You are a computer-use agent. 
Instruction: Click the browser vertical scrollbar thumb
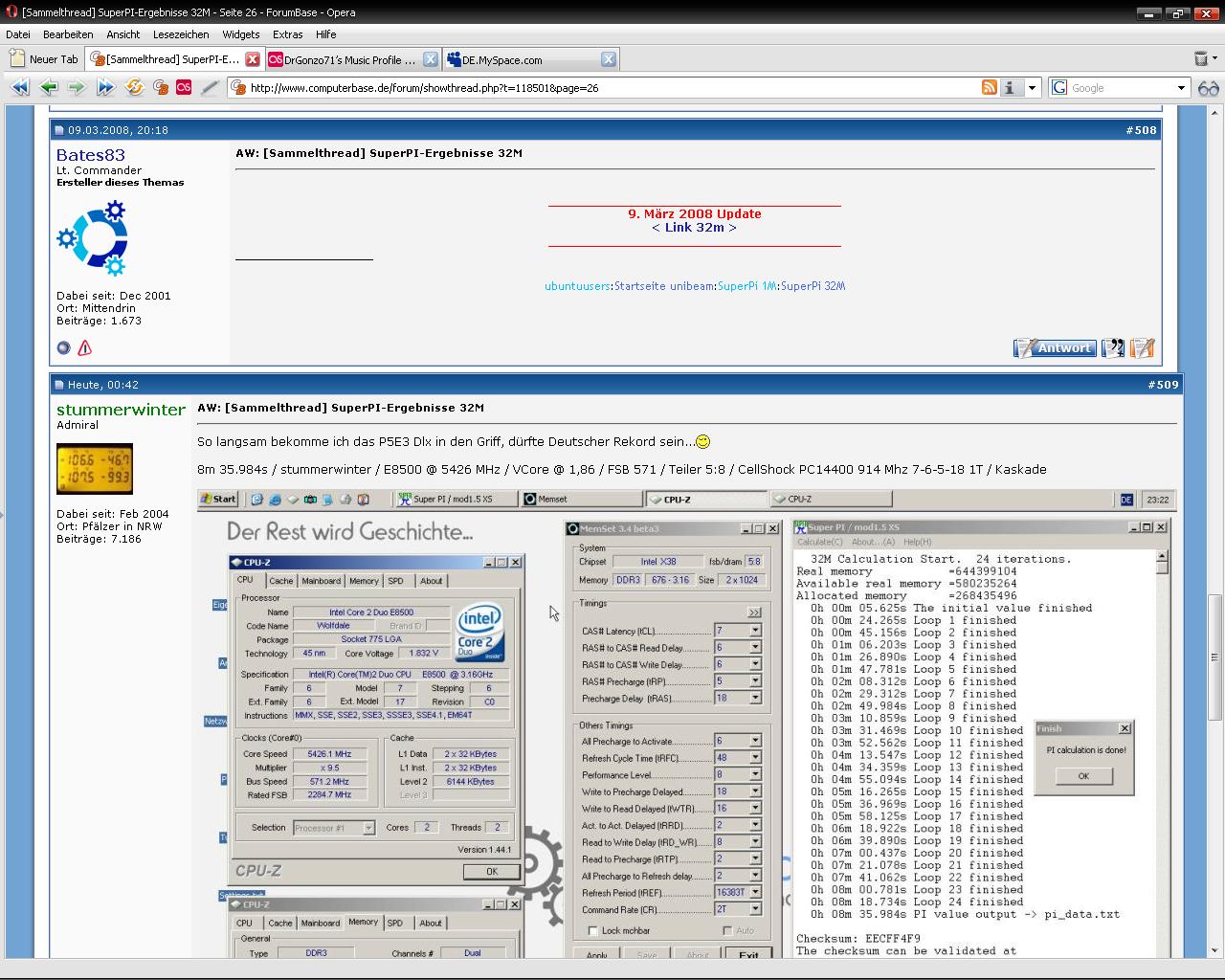pos(1214,657)
